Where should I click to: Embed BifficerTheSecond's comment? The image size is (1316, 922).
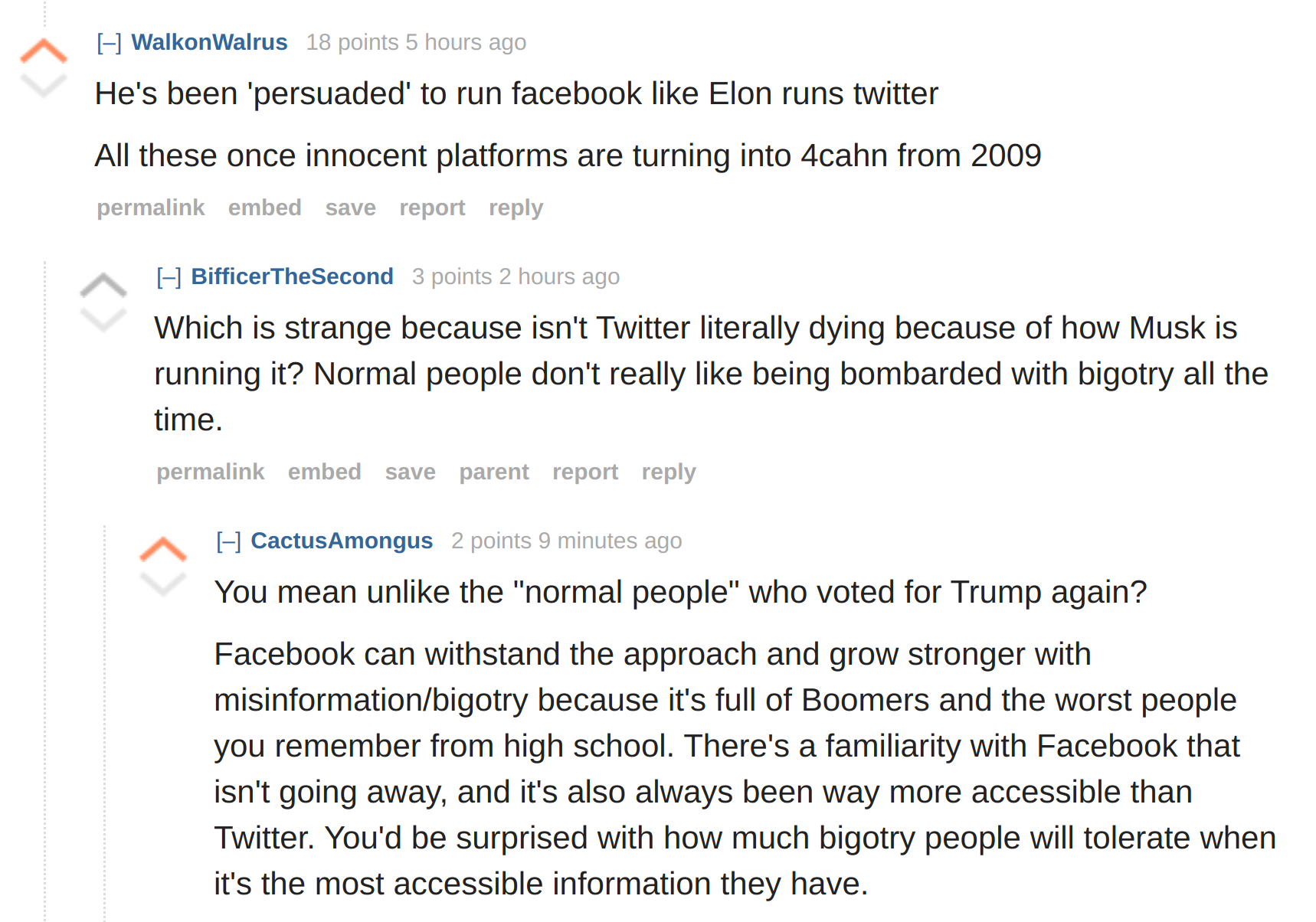(325, 472)
